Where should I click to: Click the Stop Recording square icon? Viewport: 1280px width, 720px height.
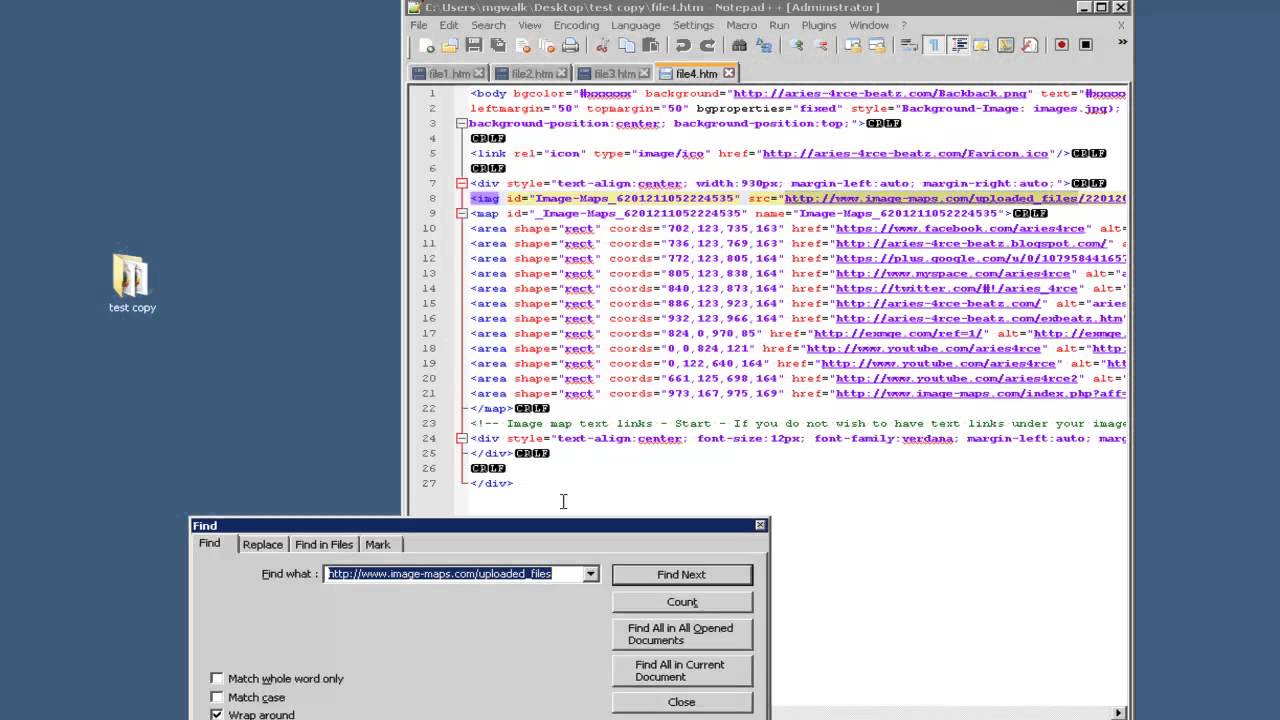tap(1086, 45)
